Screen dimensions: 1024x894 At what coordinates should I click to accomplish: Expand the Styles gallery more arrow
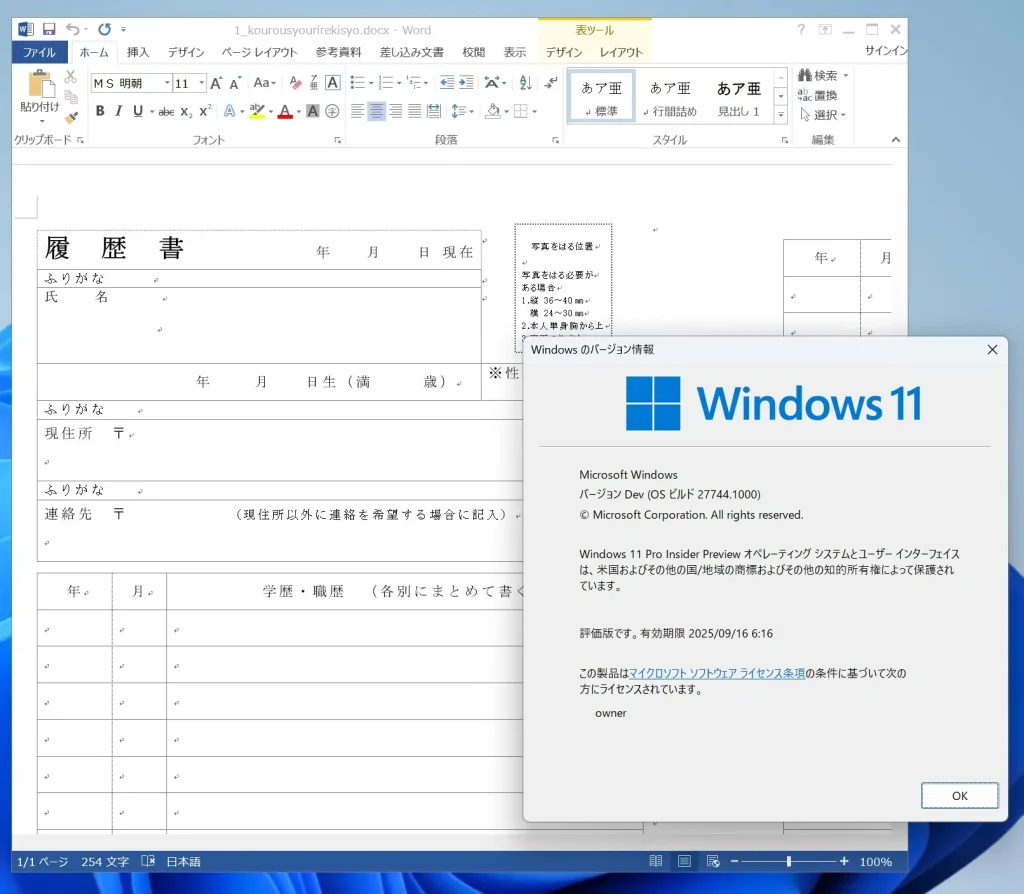coord(780,115)
